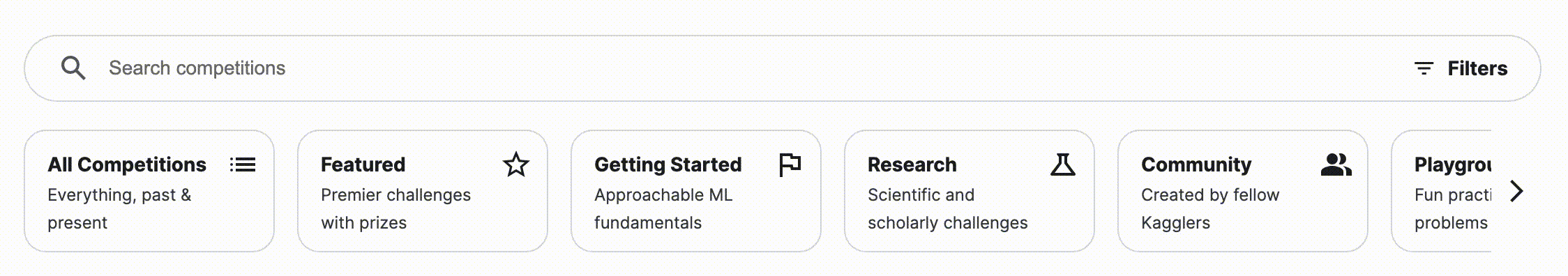Click the people icon on Community card
Screen dimensions: 1568x276
click(1336, 164)
